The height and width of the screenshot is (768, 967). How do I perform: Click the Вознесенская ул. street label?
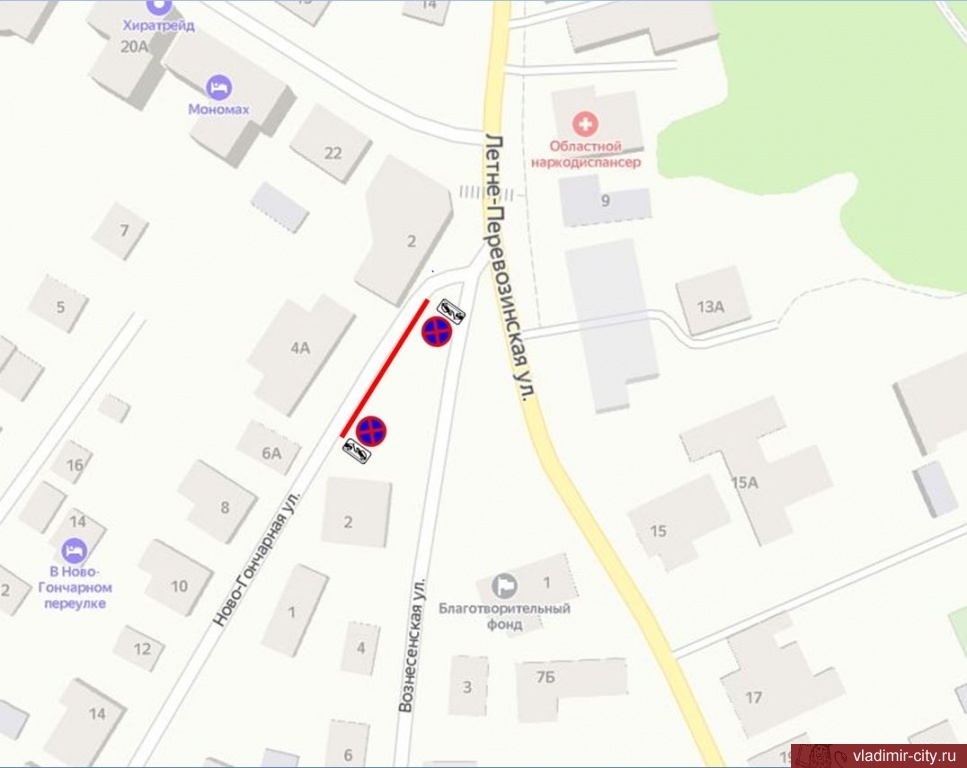pos(412,645)
